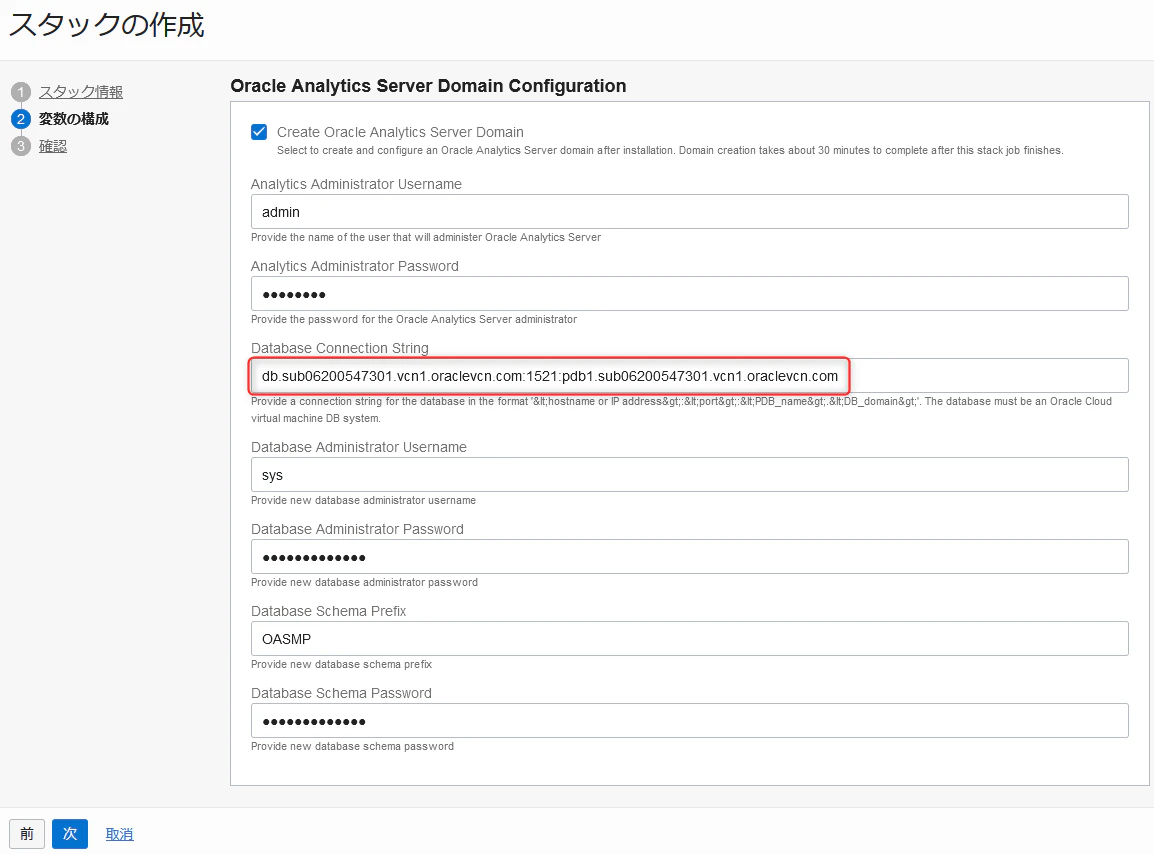Click the 変数の構成 step label
The width and height of the screenshot is (1154, 854).
[x=74, y=119]
